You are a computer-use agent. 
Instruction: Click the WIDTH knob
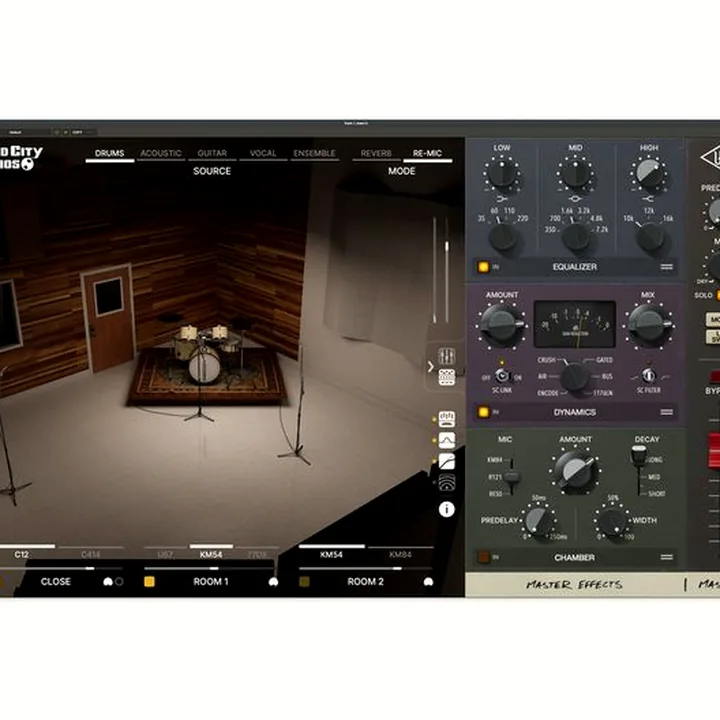coord(612,523)
